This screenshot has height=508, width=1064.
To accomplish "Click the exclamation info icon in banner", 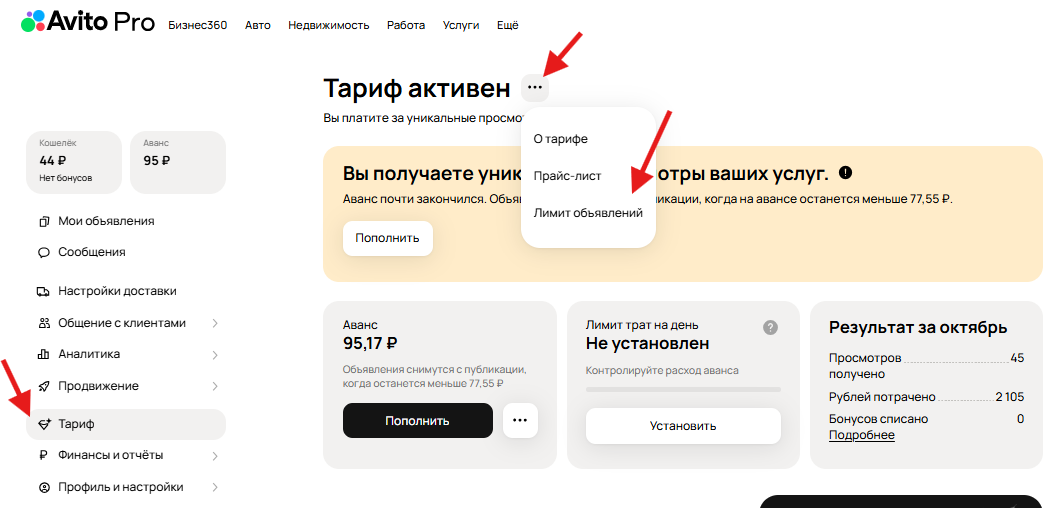I will point(845,173).
